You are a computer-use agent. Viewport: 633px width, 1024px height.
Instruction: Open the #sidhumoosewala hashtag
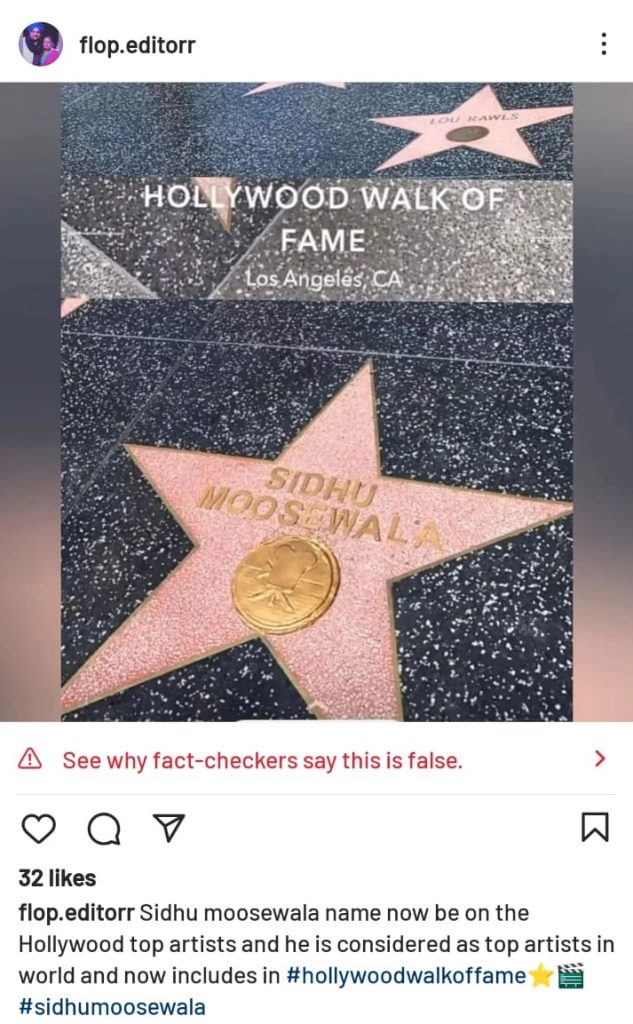[112, 1007]
